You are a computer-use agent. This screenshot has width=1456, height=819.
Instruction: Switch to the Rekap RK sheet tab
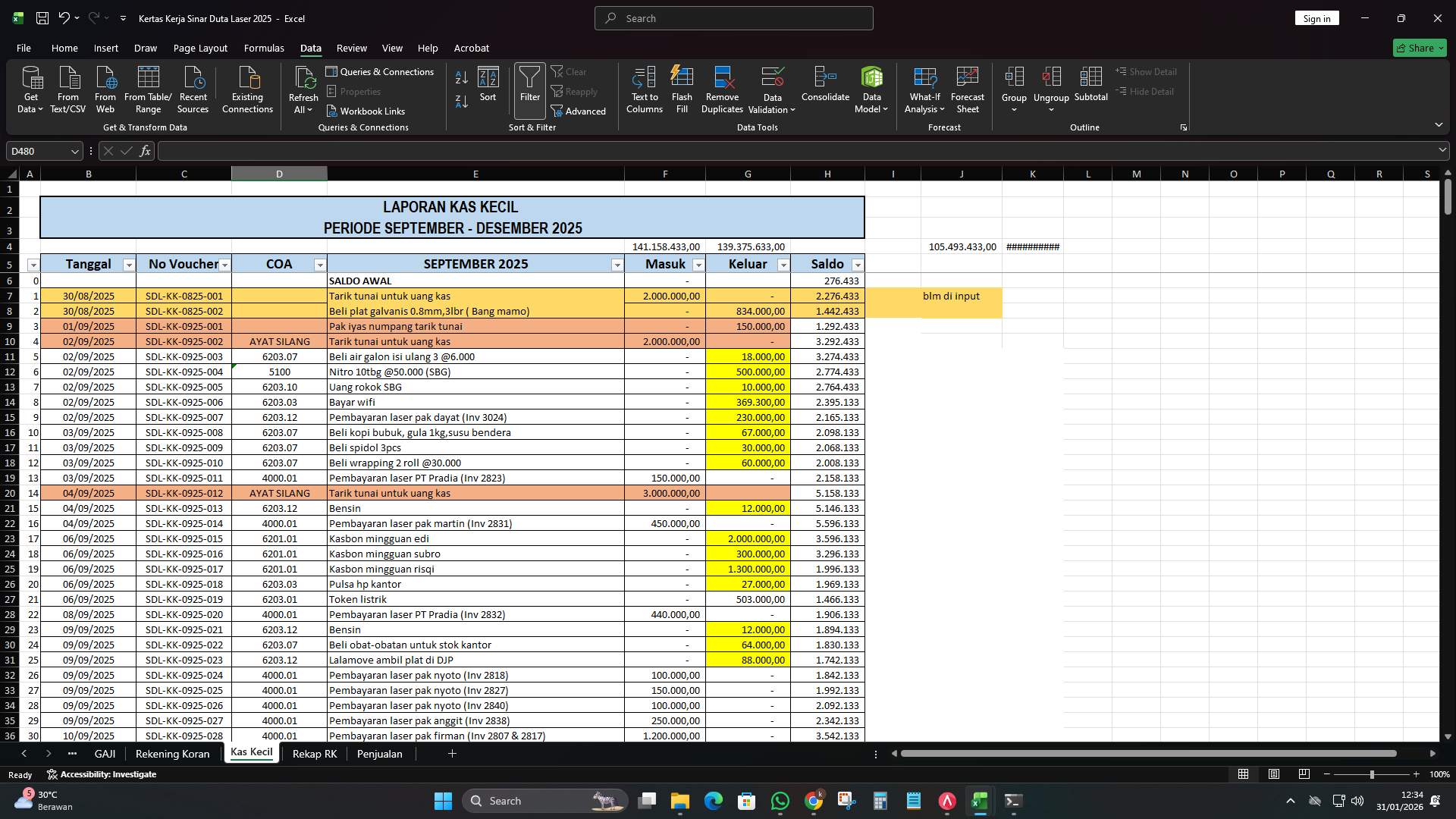point(314,754)
